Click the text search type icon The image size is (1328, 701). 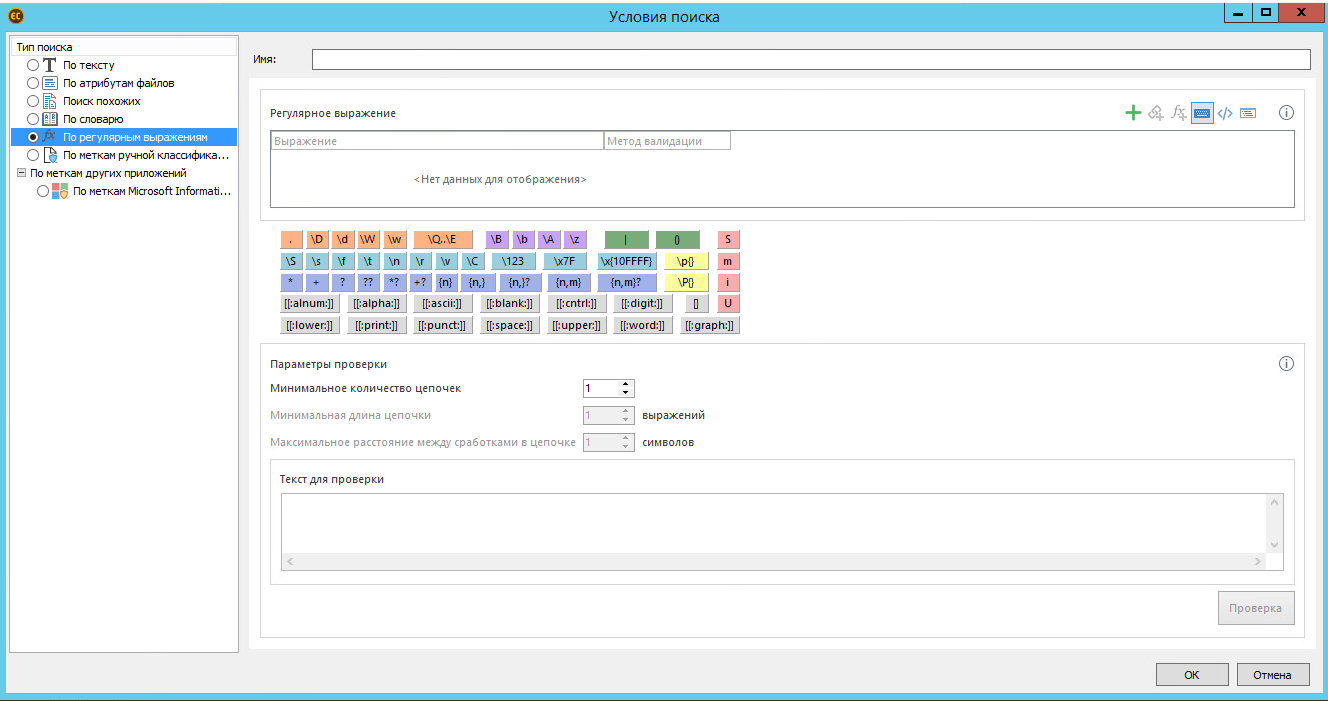50,65
